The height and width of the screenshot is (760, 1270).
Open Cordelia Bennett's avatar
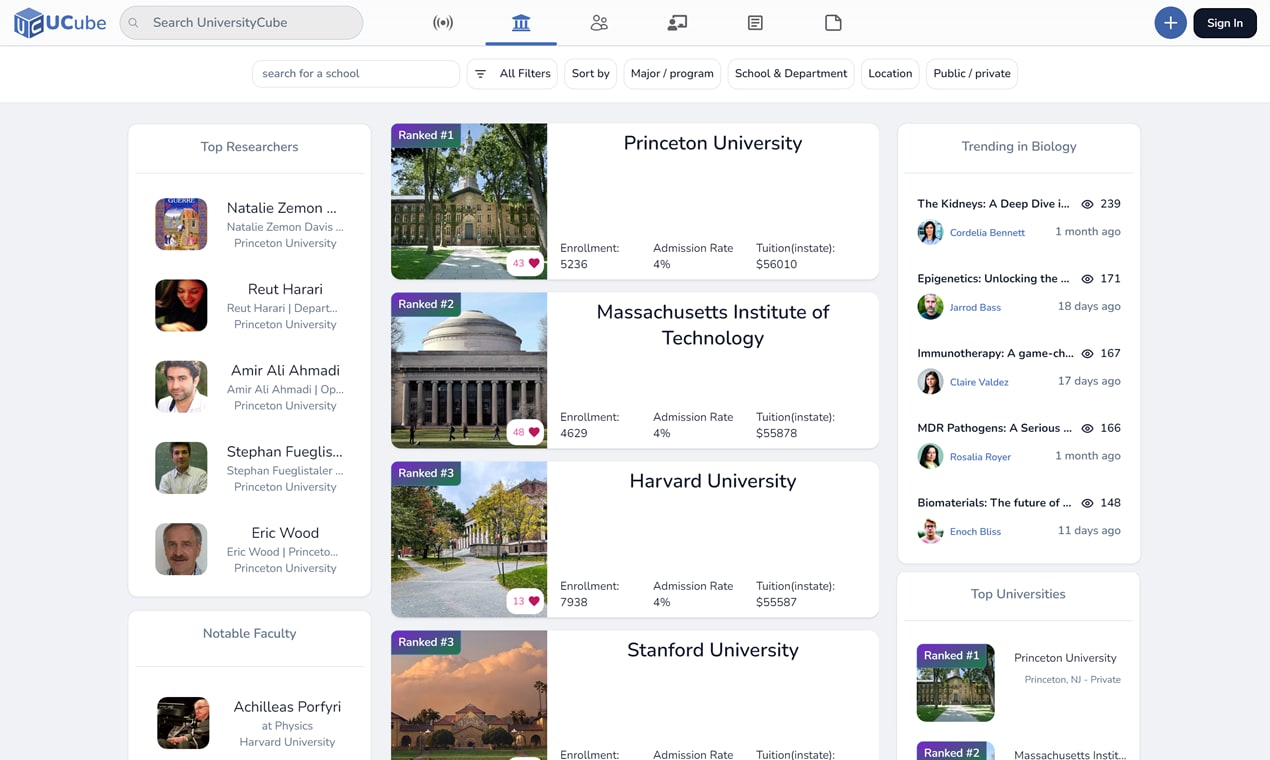(930, 232)
